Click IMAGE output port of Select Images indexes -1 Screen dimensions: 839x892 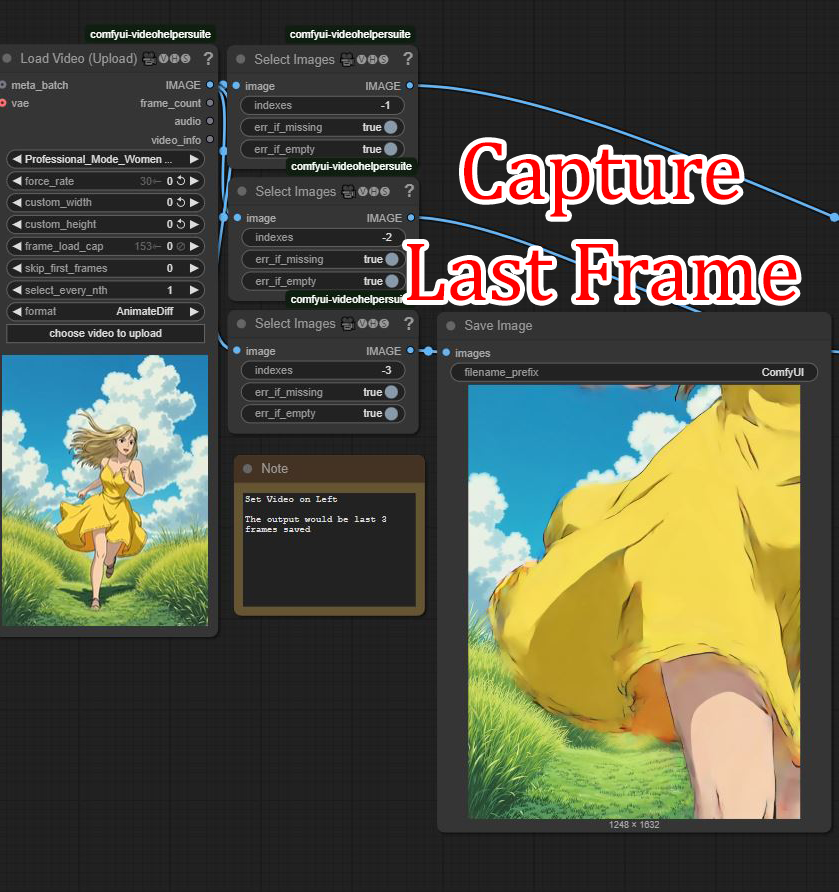pos(410,86)
